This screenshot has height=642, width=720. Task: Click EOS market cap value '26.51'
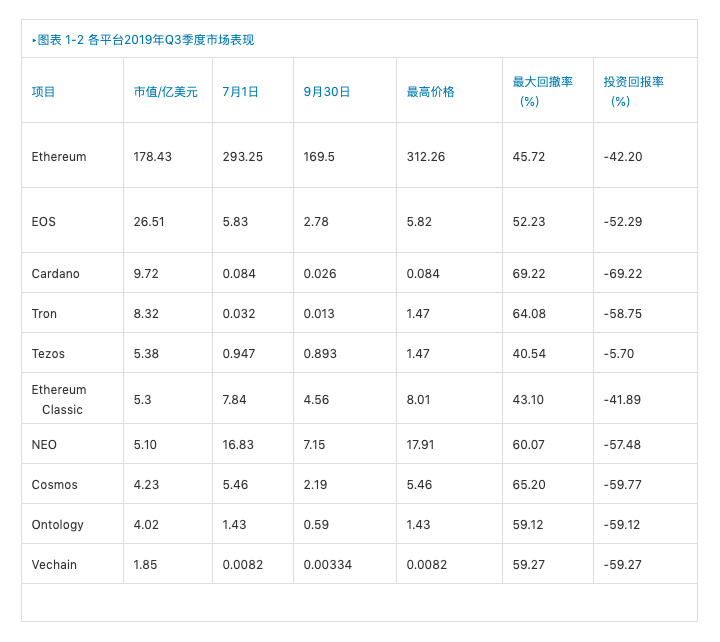(149, 222)
